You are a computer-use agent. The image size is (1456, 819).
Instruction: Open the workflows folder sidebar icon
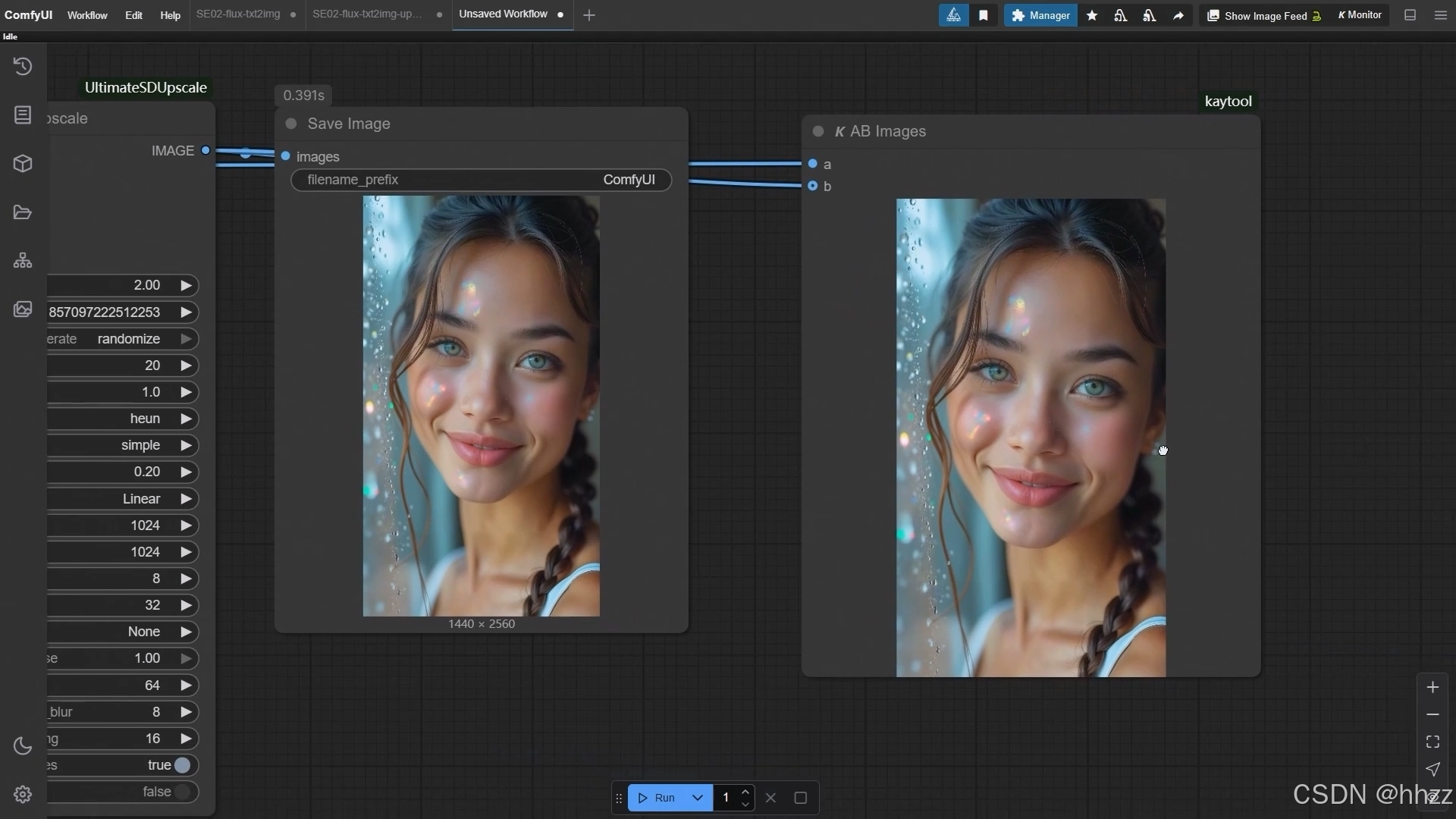tap(23, 212)
